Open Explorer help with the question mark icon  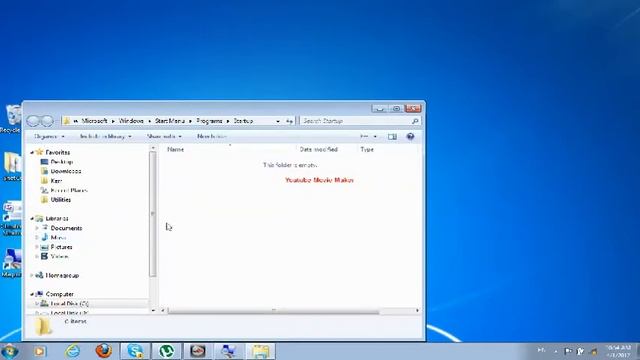[410, 136]
